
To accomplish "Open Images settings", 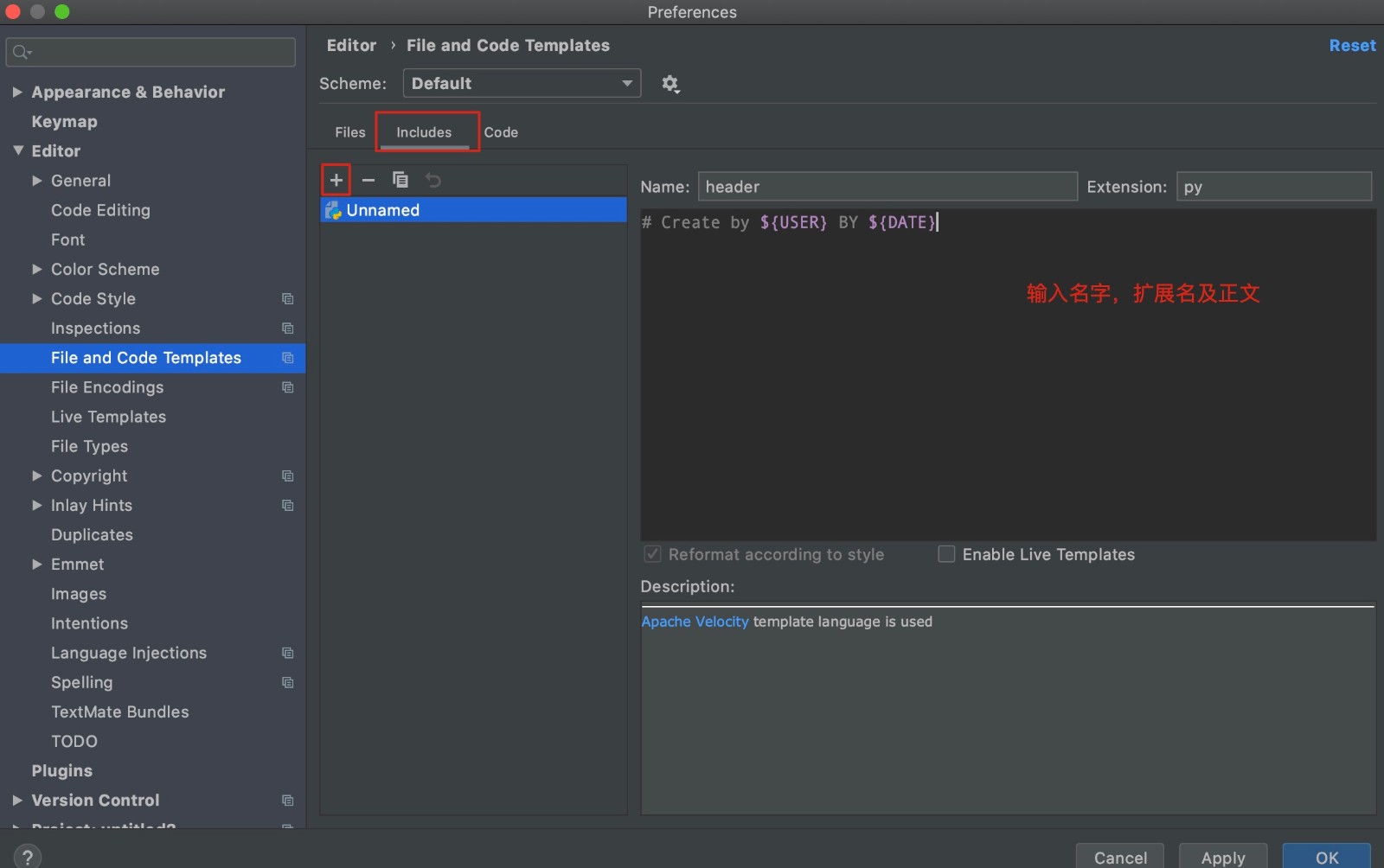I will [x=79, y=594].
